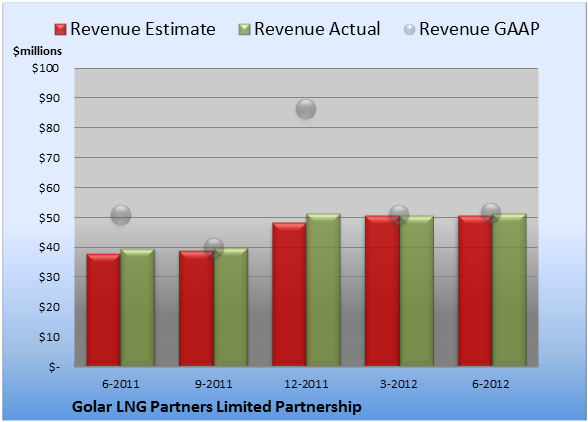Click the green Revenue Actual legend marker
This screenshot has height=422, width=588.
tap(244, 30)
